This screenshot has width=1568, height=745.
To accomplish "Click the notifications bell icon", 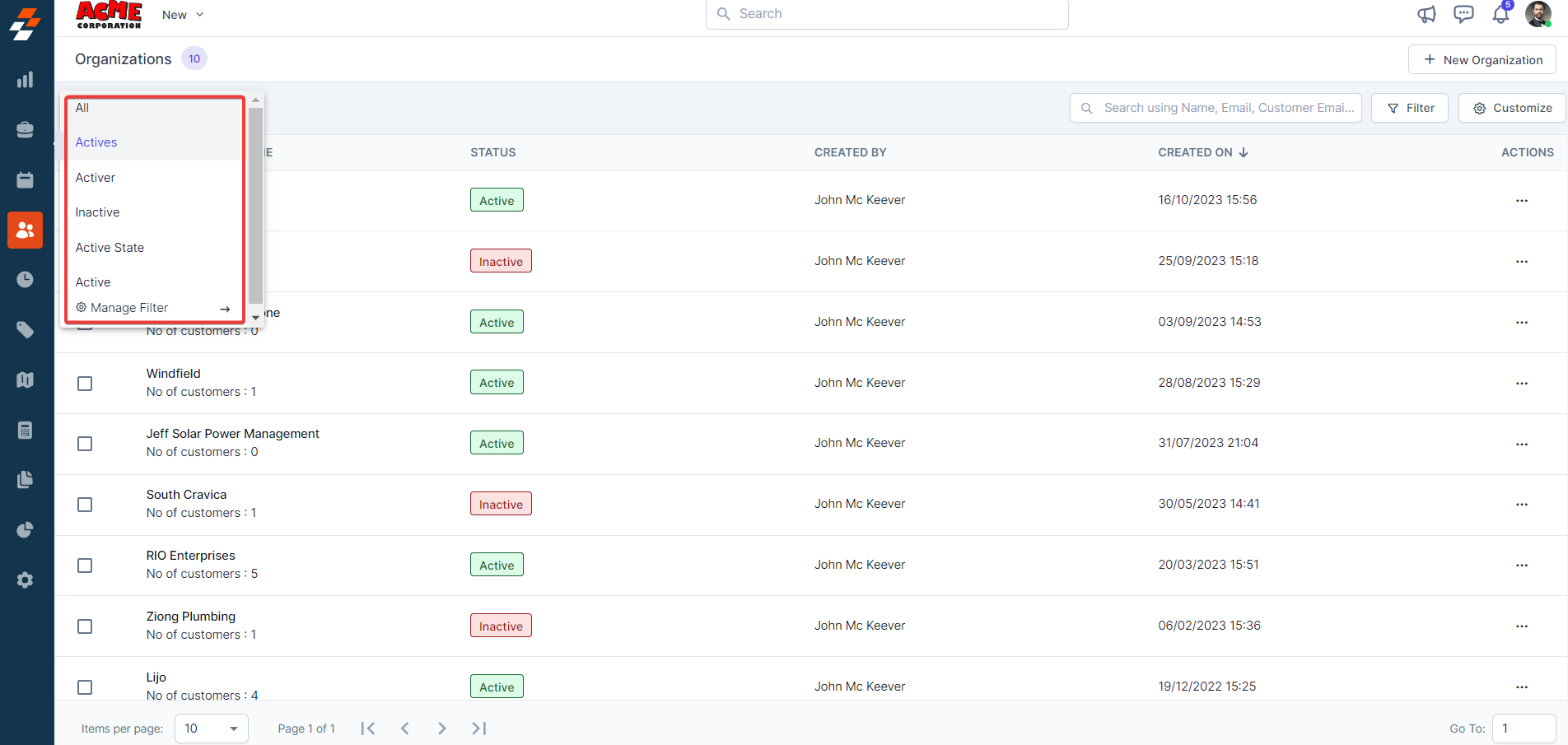I will (1500, 14).
